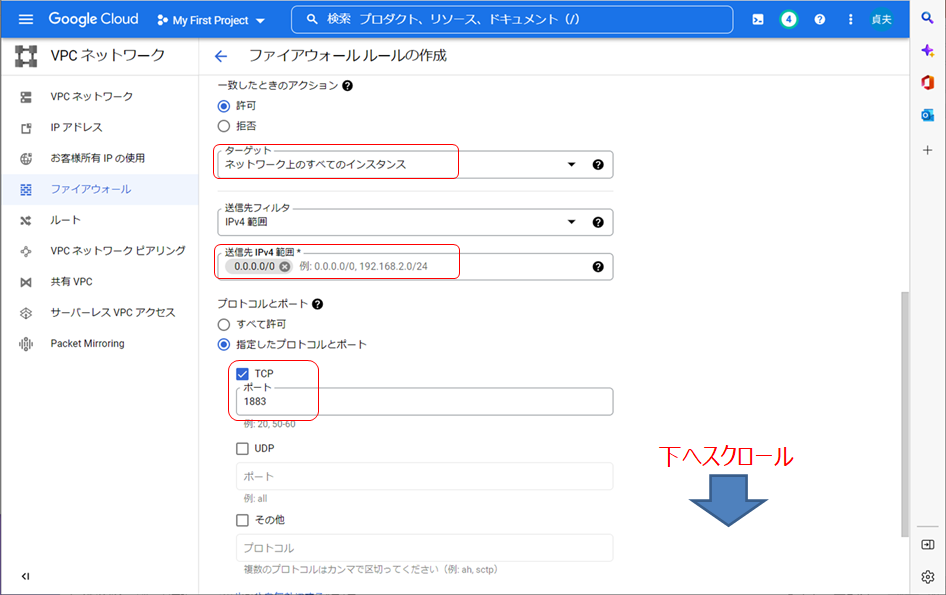Expand the ターゲット dropdown
This screenshot has height=595, width=946.
[x=572, y=165]
